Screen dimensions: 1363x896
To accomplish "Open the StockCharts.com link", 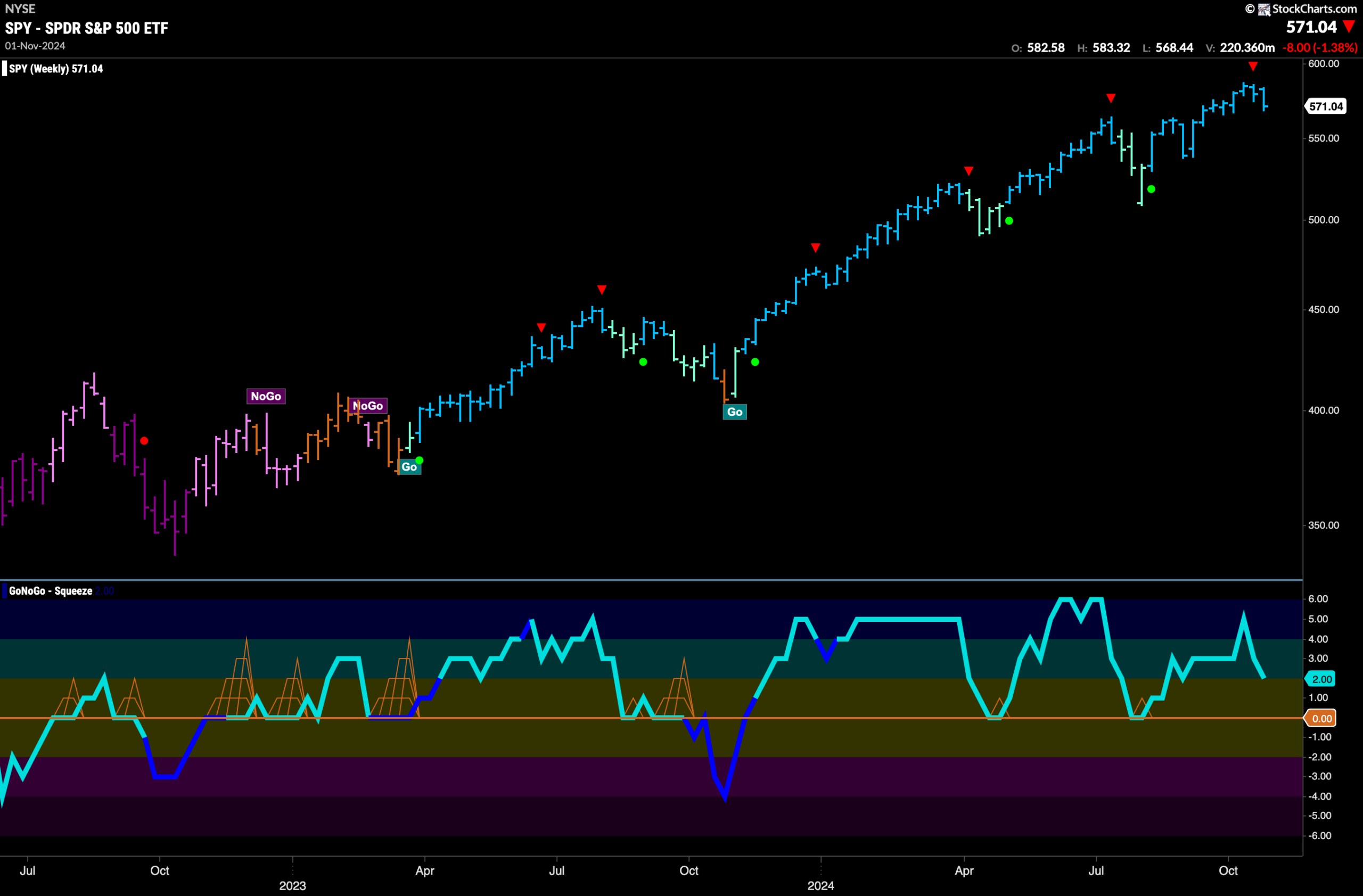I will [1315, 9].
